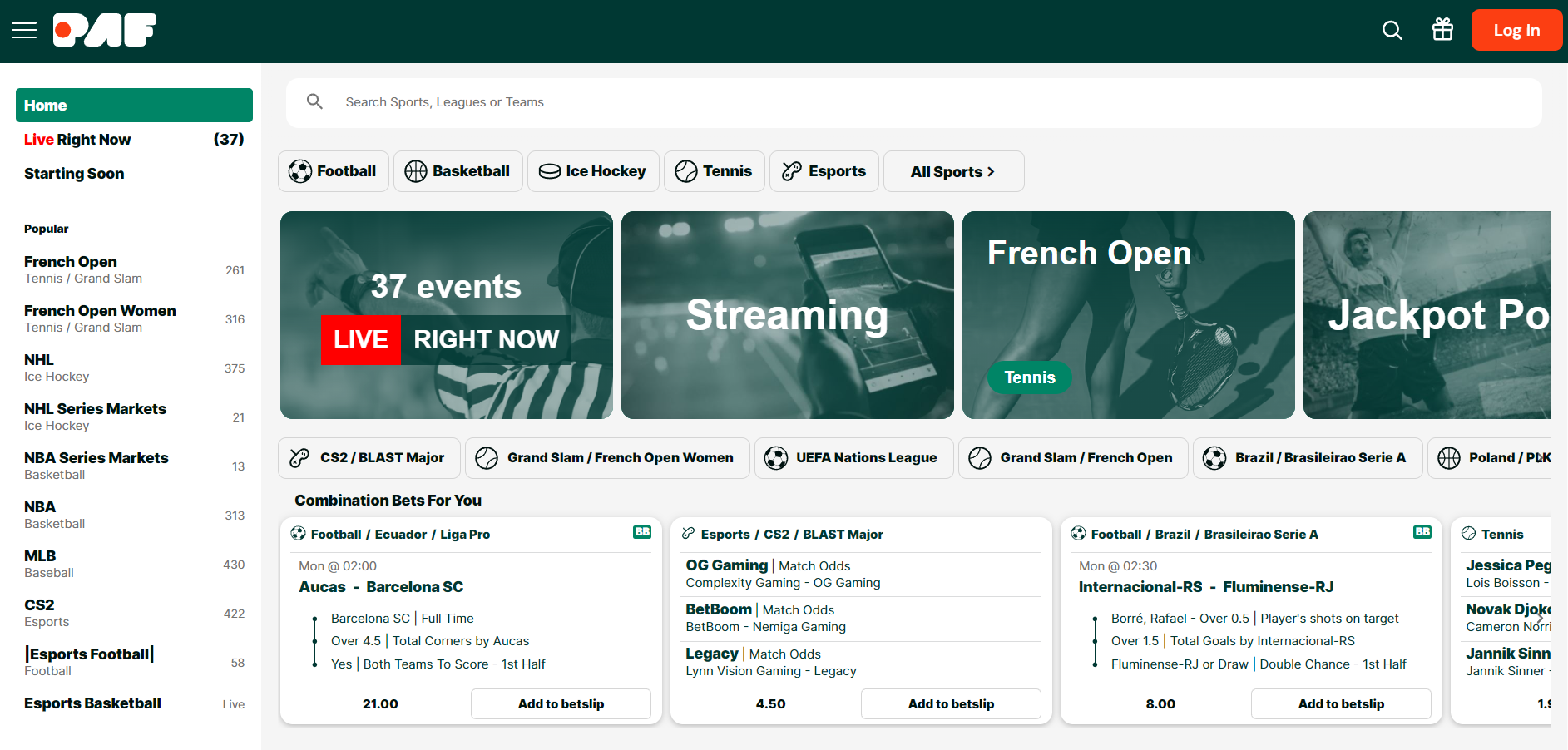Viewport: 1568px width, 750px height.
Task: Select the Brazil / Brasileirao Serie A chip
Action: [x=1308, y=458]
